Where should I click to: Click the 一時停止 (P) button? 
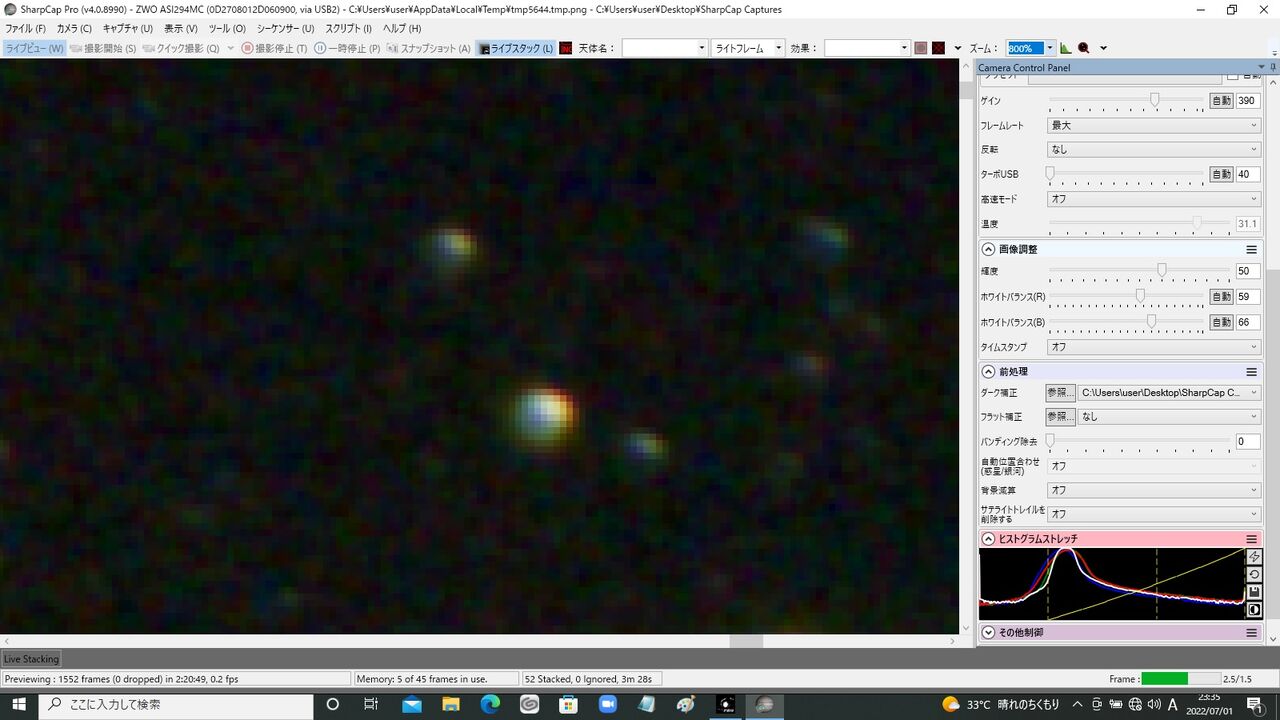(x=347, y=48)
